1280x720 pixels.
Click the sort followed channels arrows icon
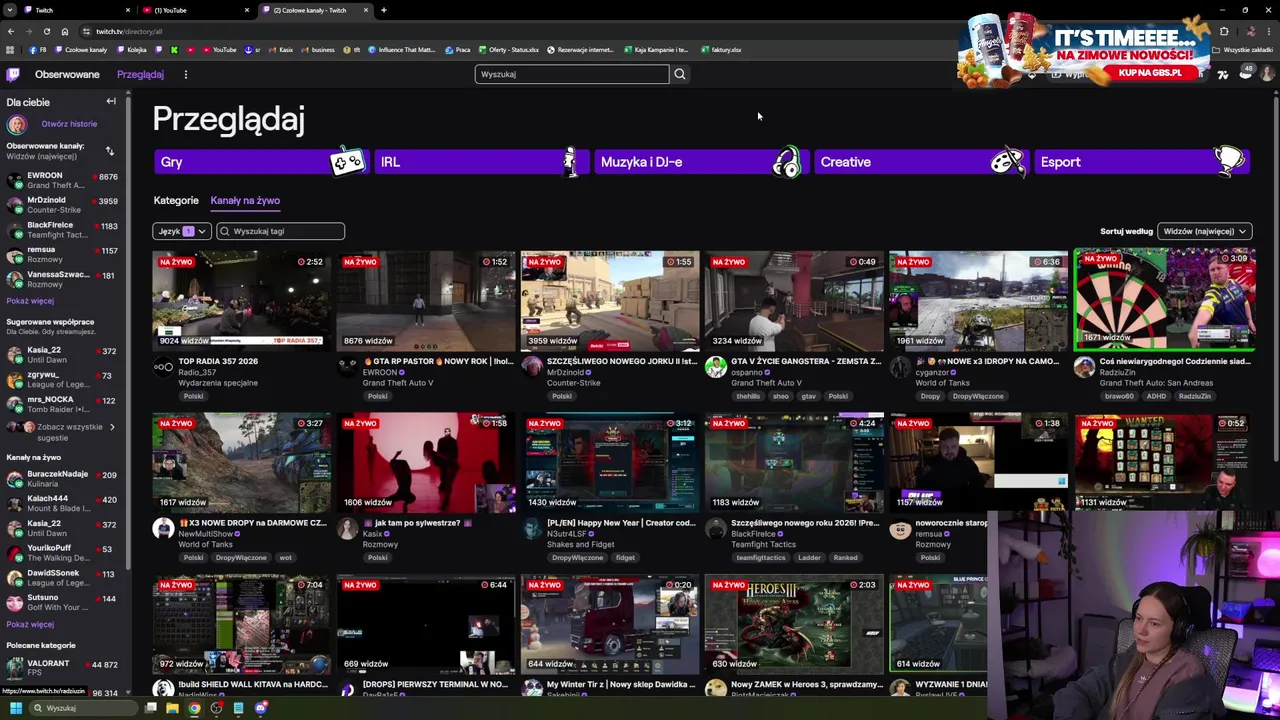point(110,151)
